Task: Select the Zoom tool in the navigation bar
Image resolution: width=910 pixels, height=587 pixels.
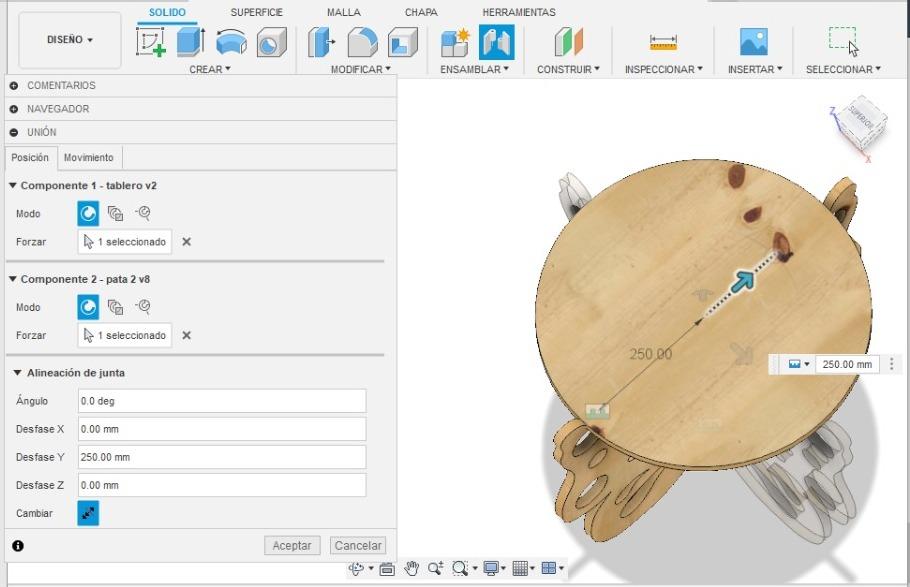Action: point(436,568)
